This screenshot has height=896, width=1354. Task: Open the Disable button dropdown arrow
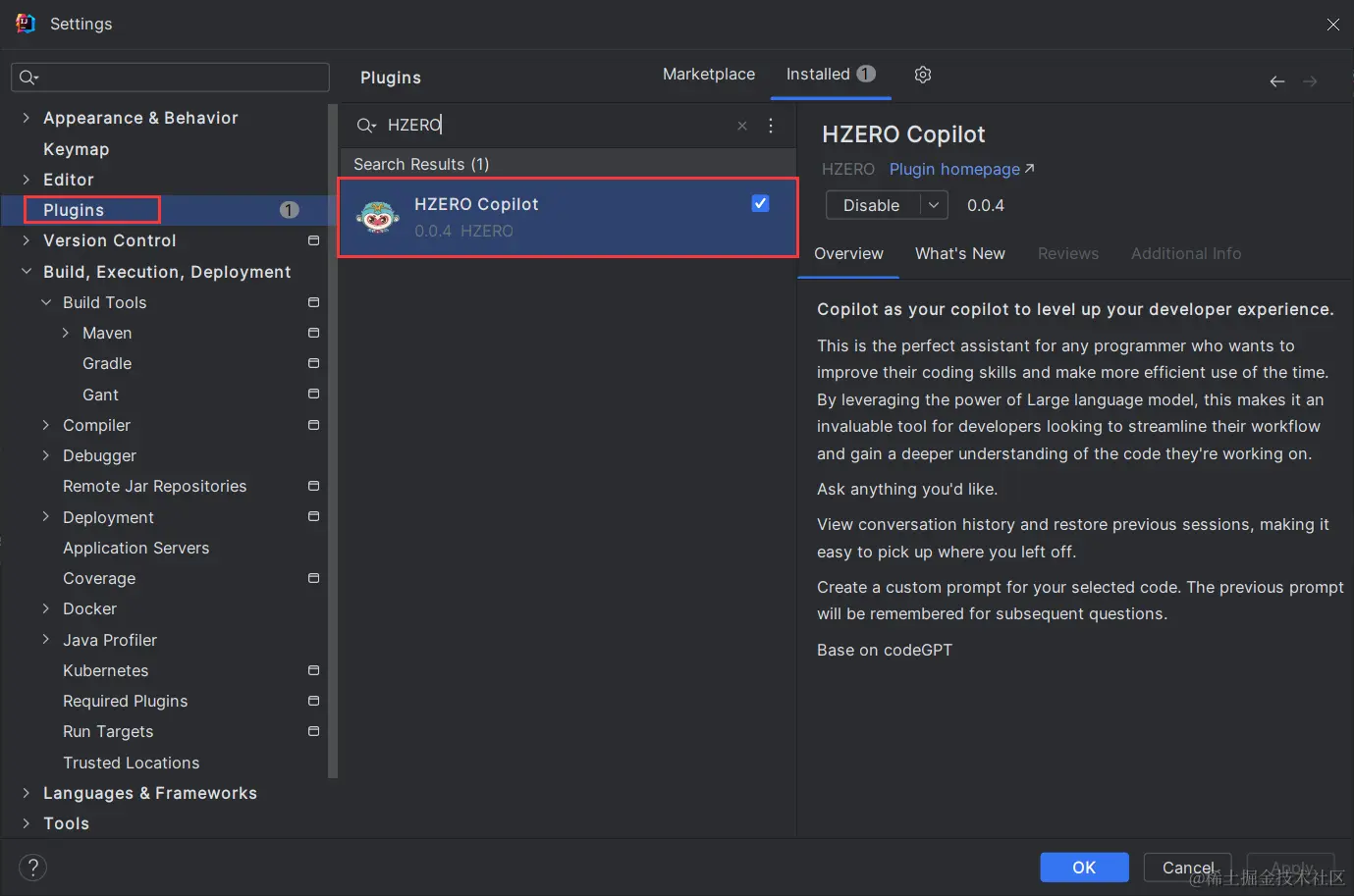point(934,205)
